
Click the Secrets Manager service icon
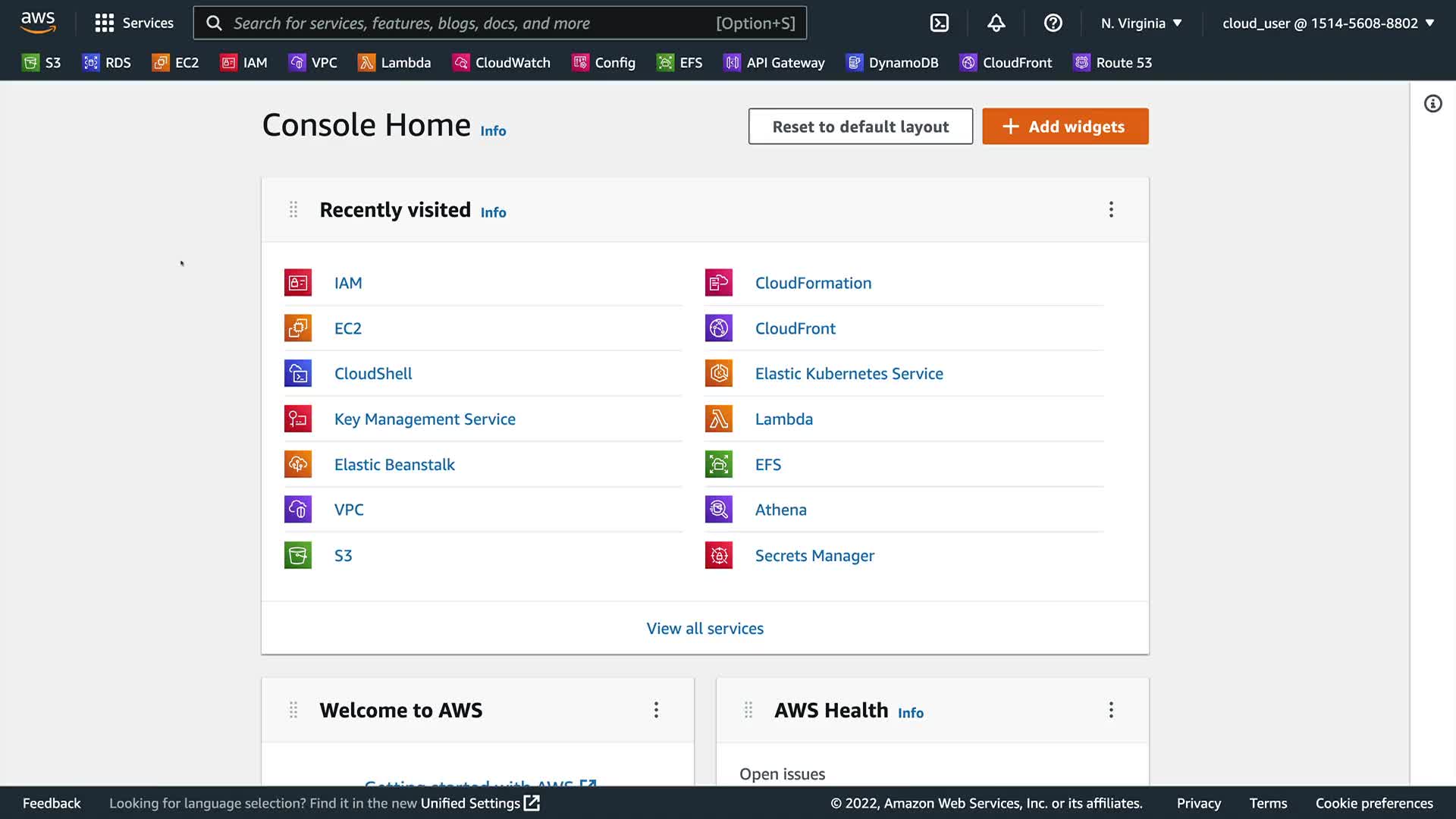(718, 555)
